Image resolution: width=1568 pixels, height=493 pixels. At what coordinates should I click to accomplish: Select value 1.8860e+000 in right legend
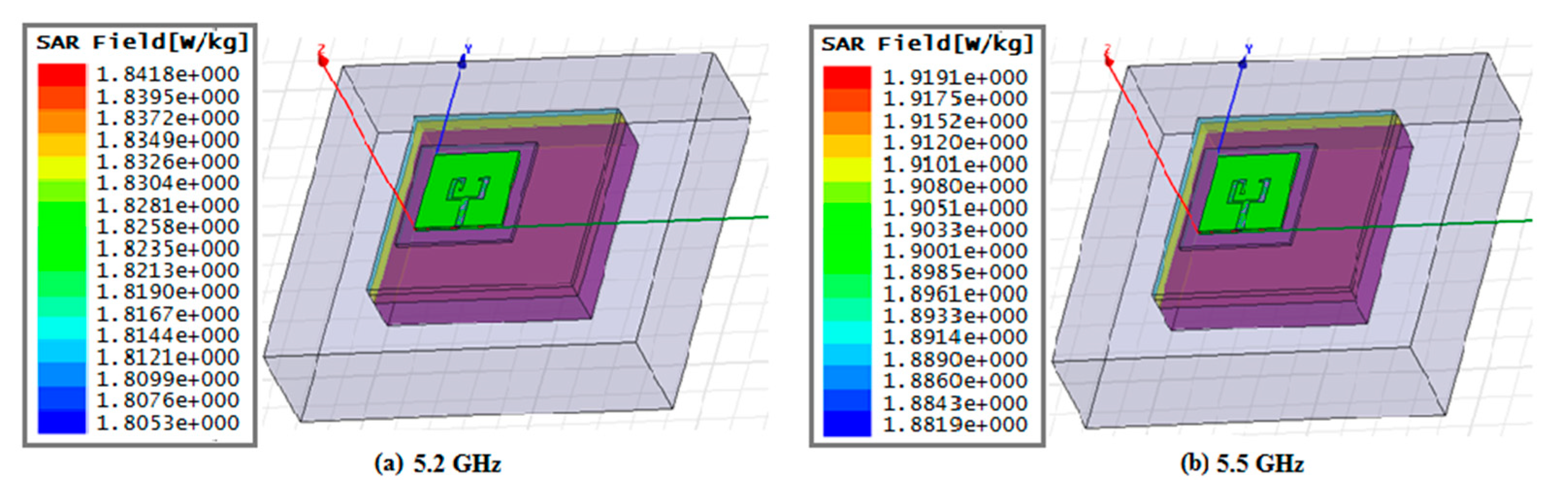[x=955, y=381]
